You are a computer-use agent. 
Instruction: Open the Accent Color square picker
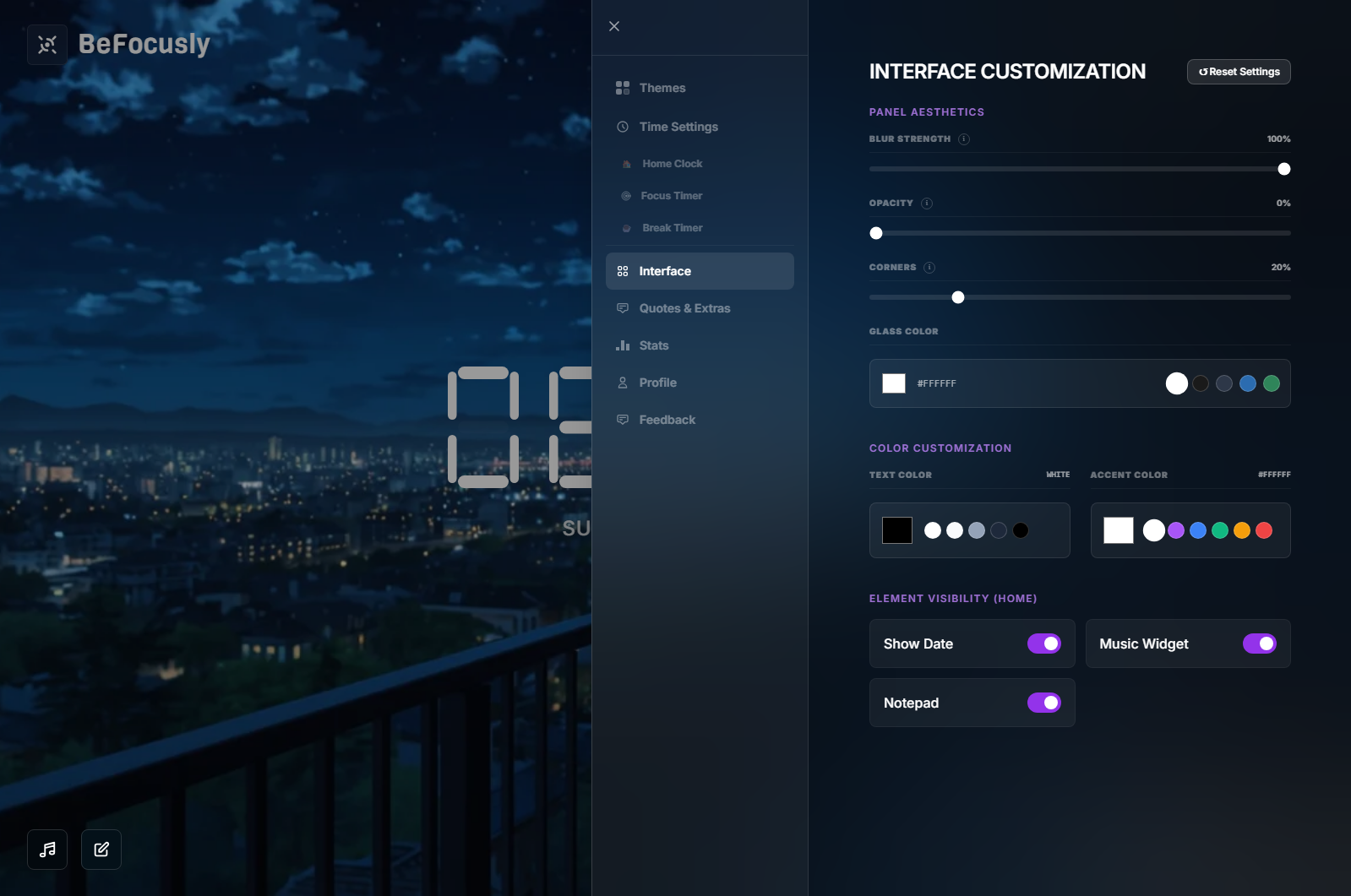point(1119,530)
